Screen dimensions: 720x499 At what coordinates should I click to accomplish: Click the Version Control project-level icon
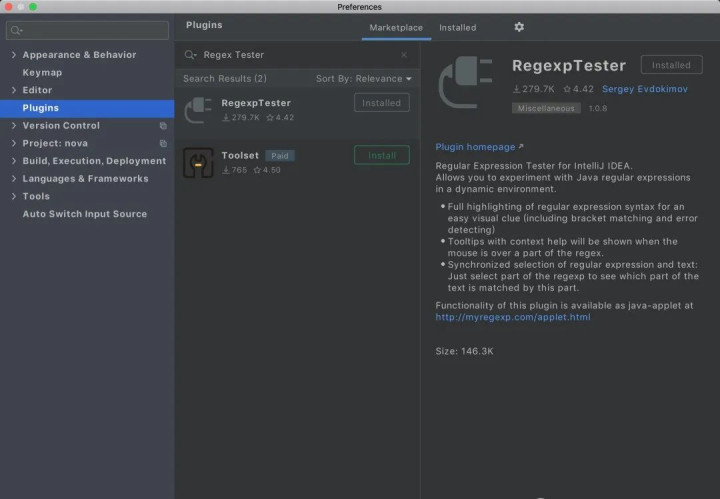click(x=163, y=126)
